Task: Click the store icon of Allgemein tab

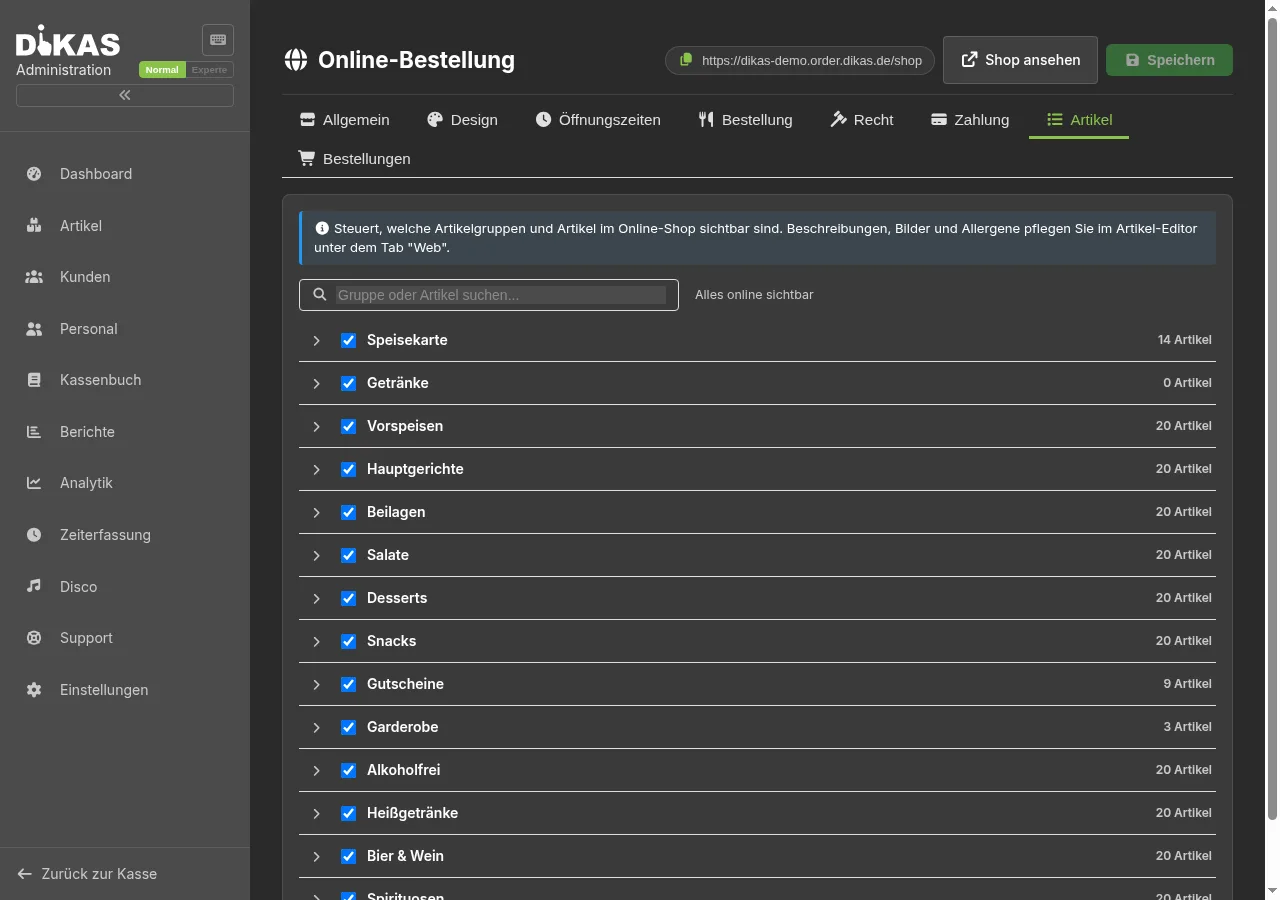Action: point(307,120)
